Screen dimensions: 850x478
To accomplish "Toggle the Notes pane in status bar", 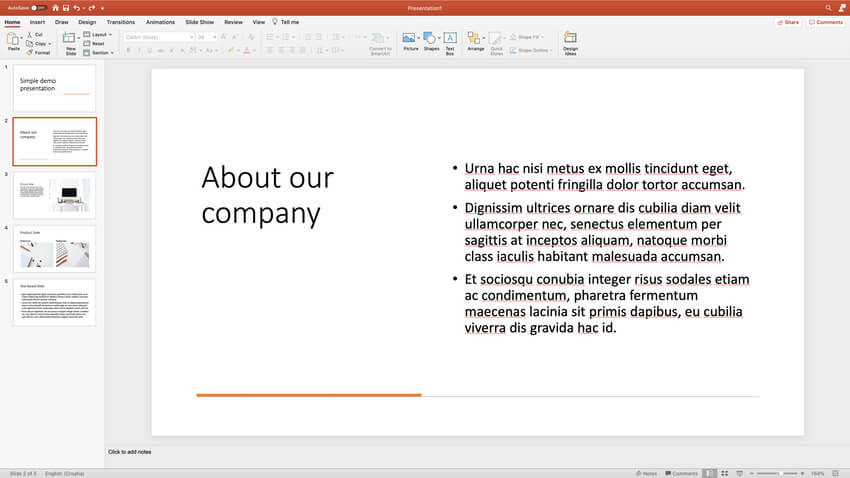I will (646, 473).
